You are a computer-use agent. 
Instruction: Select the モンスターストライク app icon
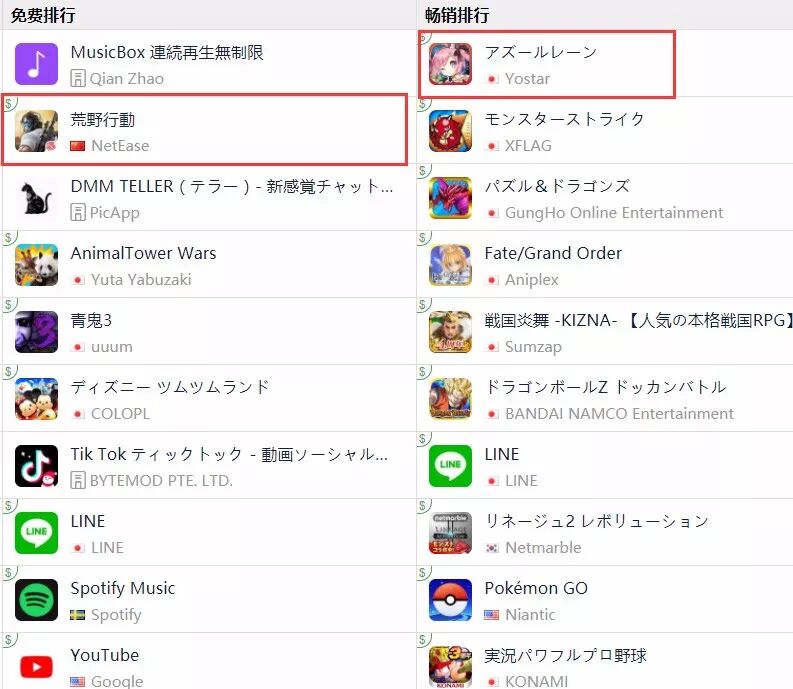(450, 131)
